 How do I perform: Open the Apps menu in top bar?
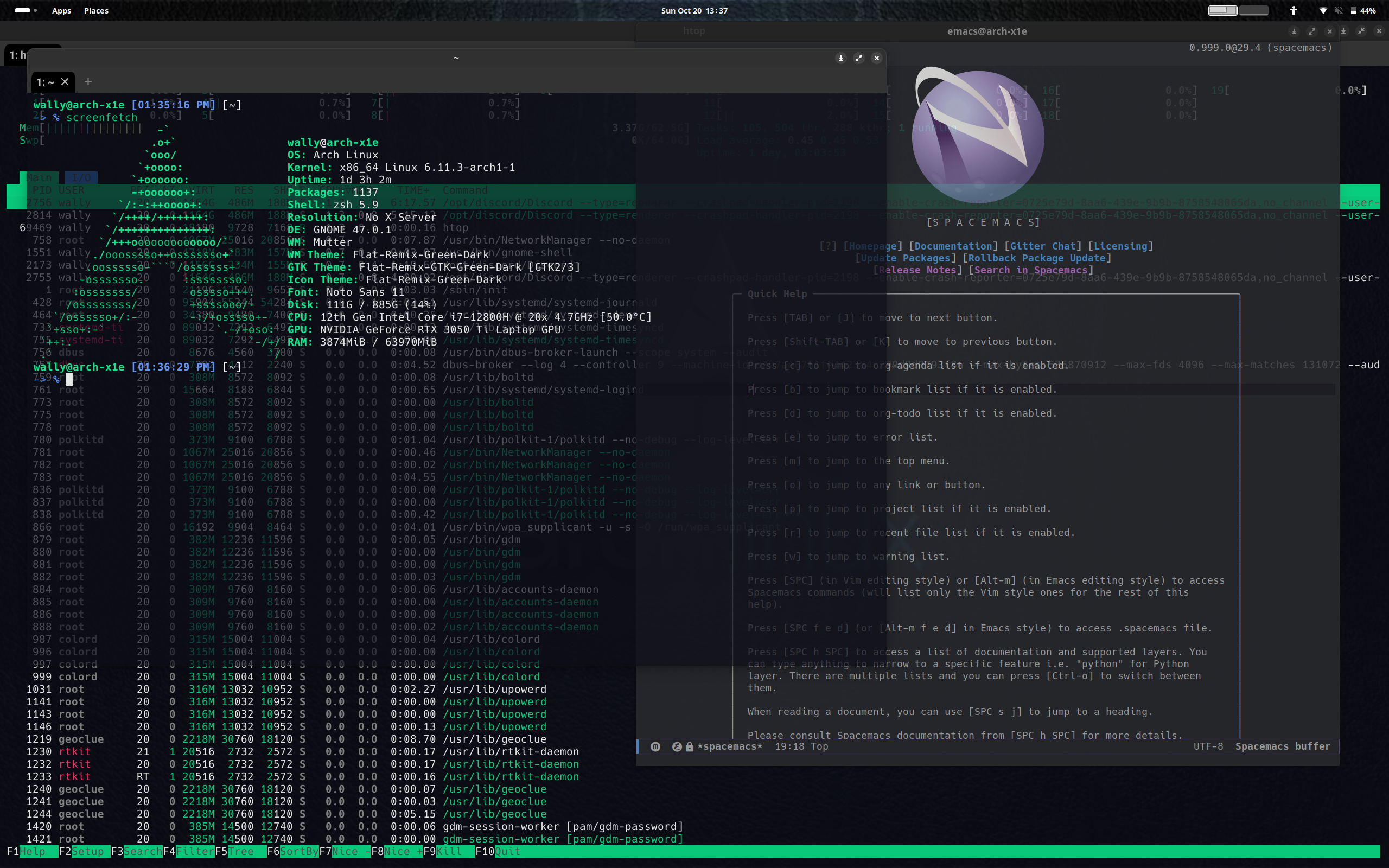61,10
